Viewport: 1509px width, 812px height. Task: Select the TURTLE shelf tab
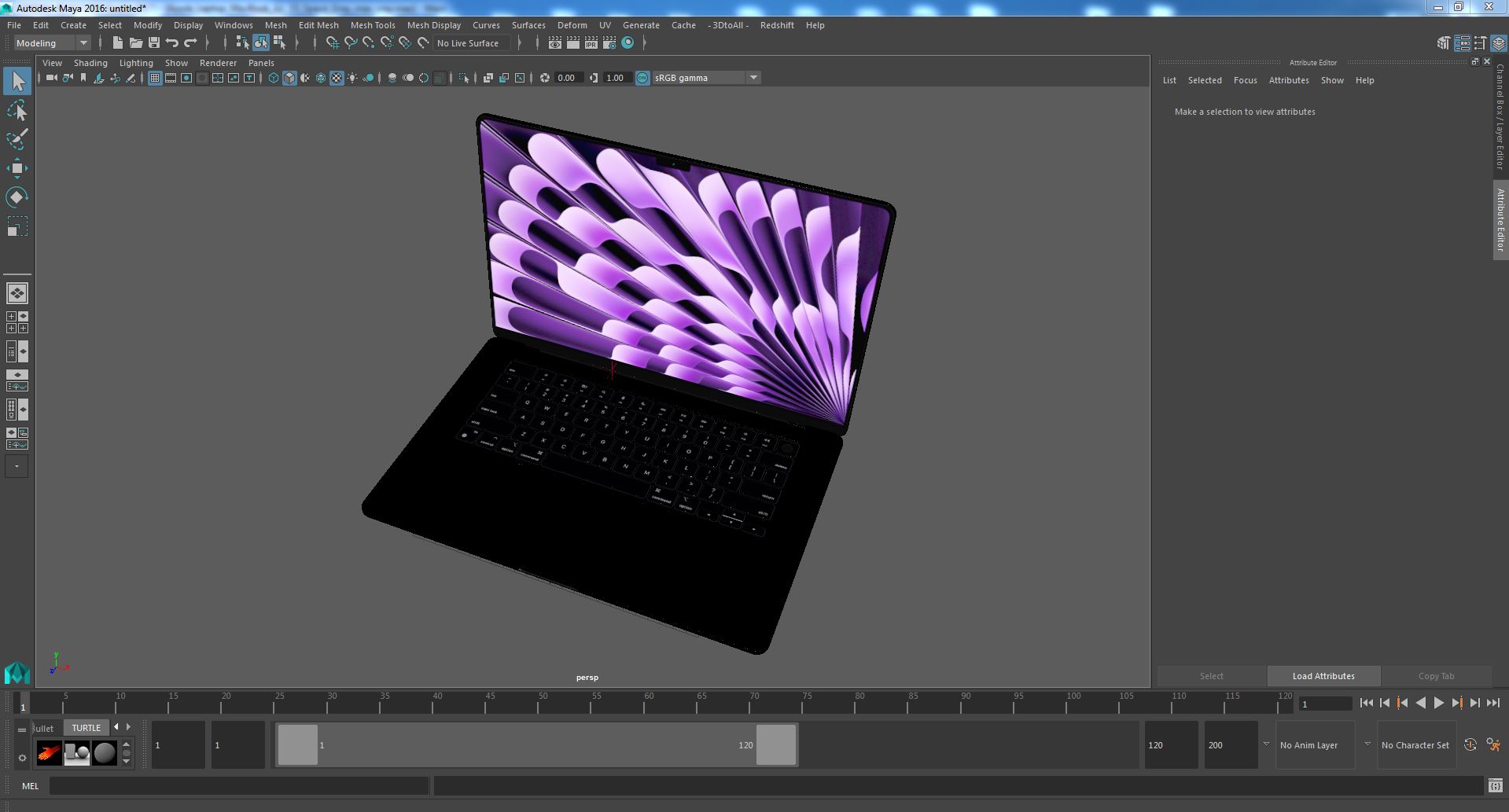click(x=86, y=728)
